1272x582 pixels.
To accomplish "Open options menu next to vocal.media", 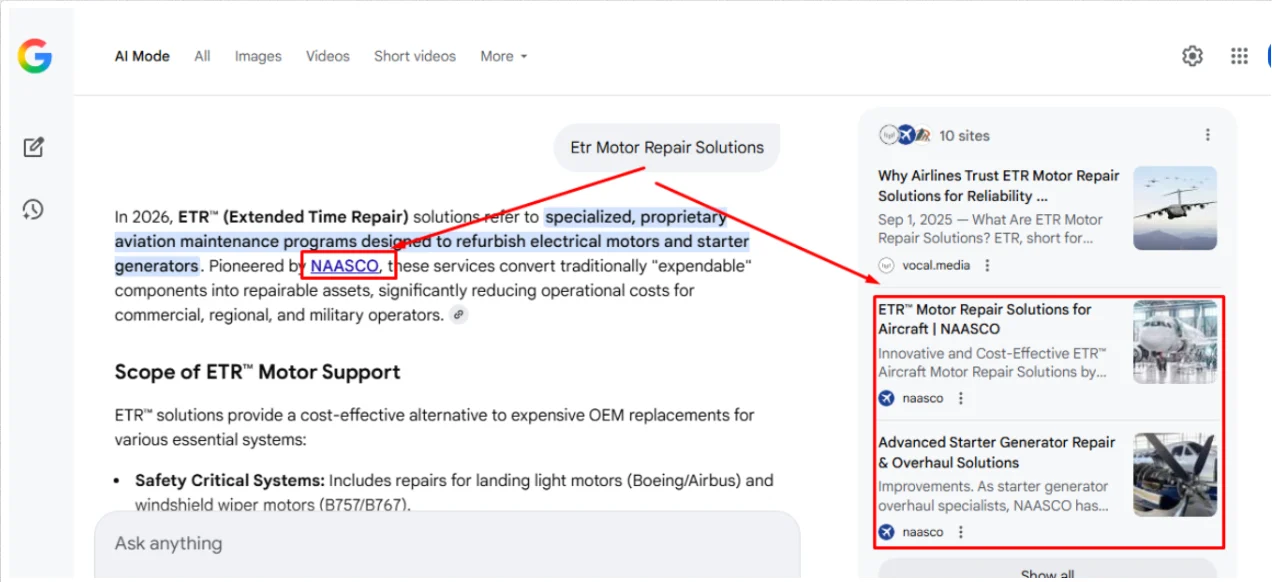I will click(x=987, y=265).
